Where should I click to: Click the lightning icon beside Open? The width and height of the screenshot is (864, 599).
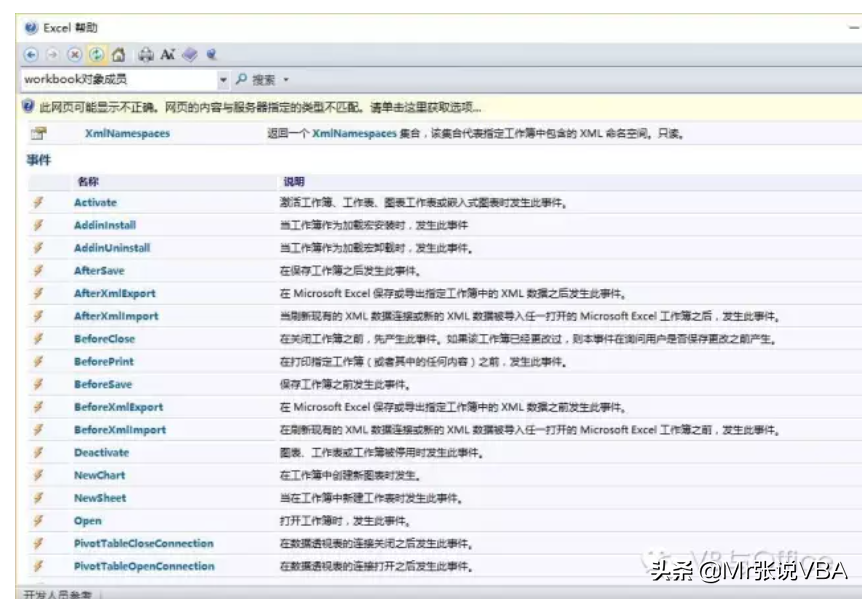37,520
